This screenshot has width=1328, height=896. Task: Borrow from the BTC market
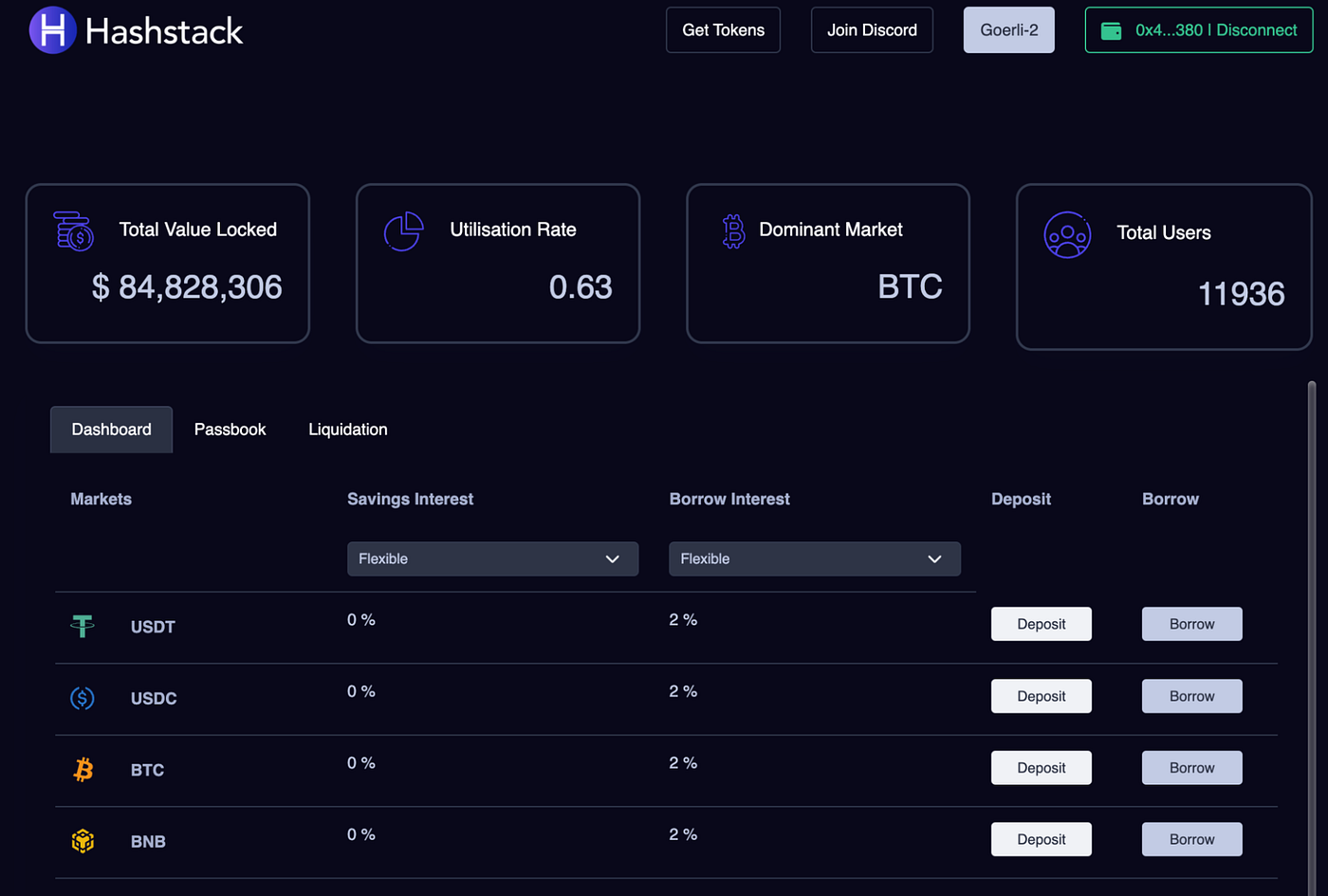pos(1192,768)
